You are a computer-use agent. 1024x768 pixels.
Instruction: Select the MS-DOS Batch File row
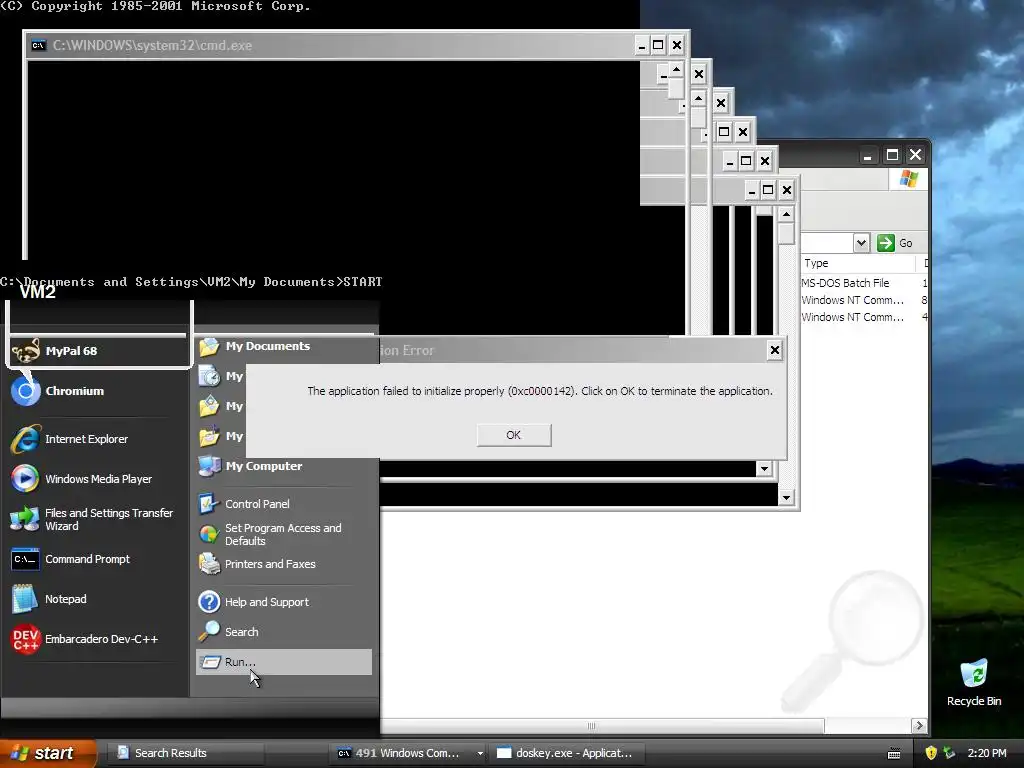pos(862,283)
